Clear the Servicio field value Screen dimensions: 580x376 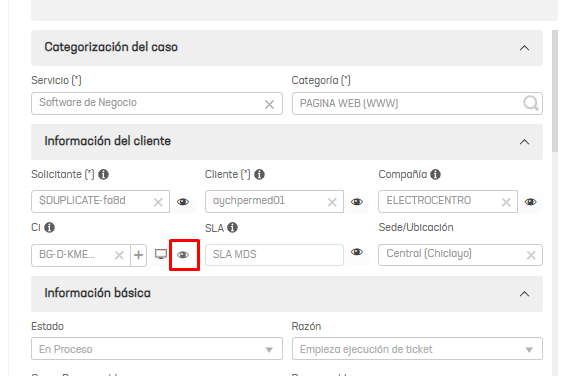[x=269, y=104]
